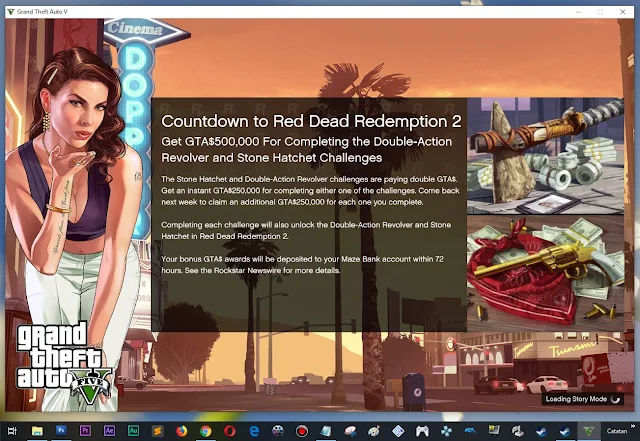
Task: Switch to Grand Theft Auto V taskbar icon
Action: 588,431
